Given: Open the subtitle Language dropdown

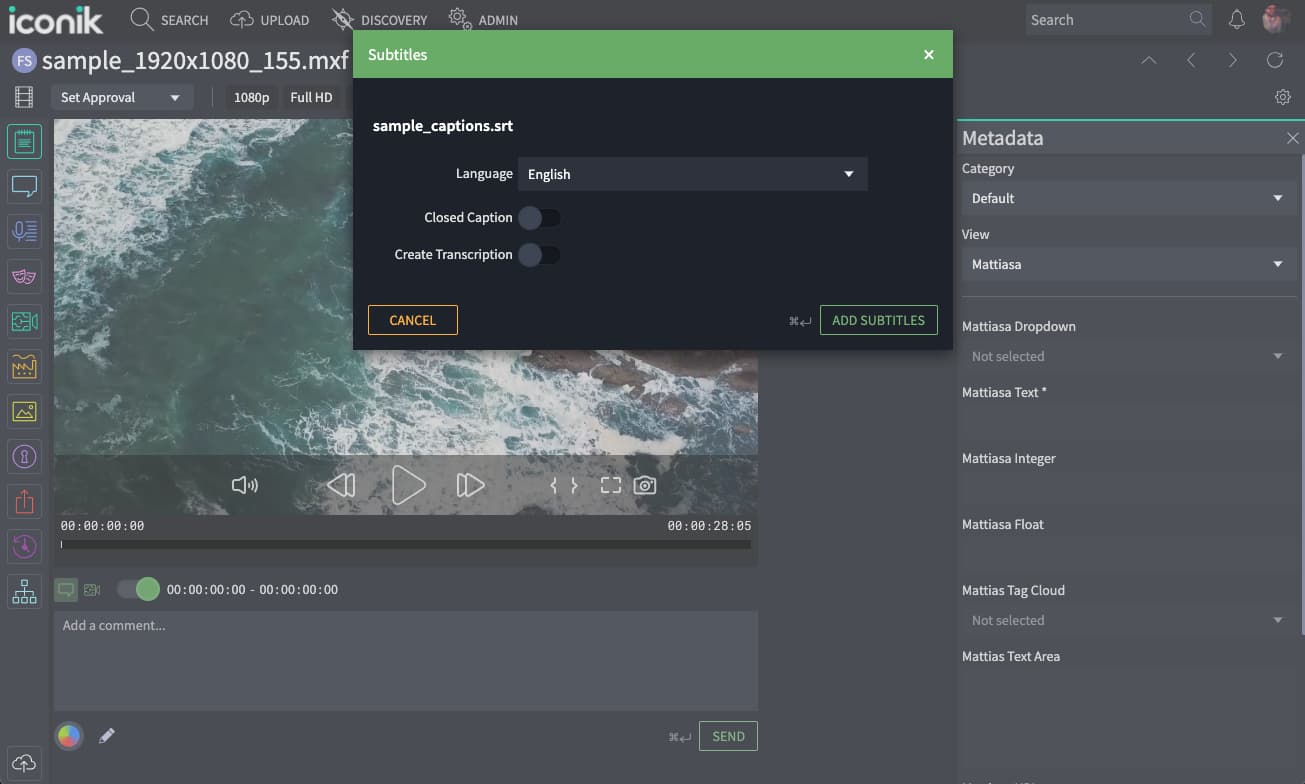Looking at the screenshot, I should (692, 173).
